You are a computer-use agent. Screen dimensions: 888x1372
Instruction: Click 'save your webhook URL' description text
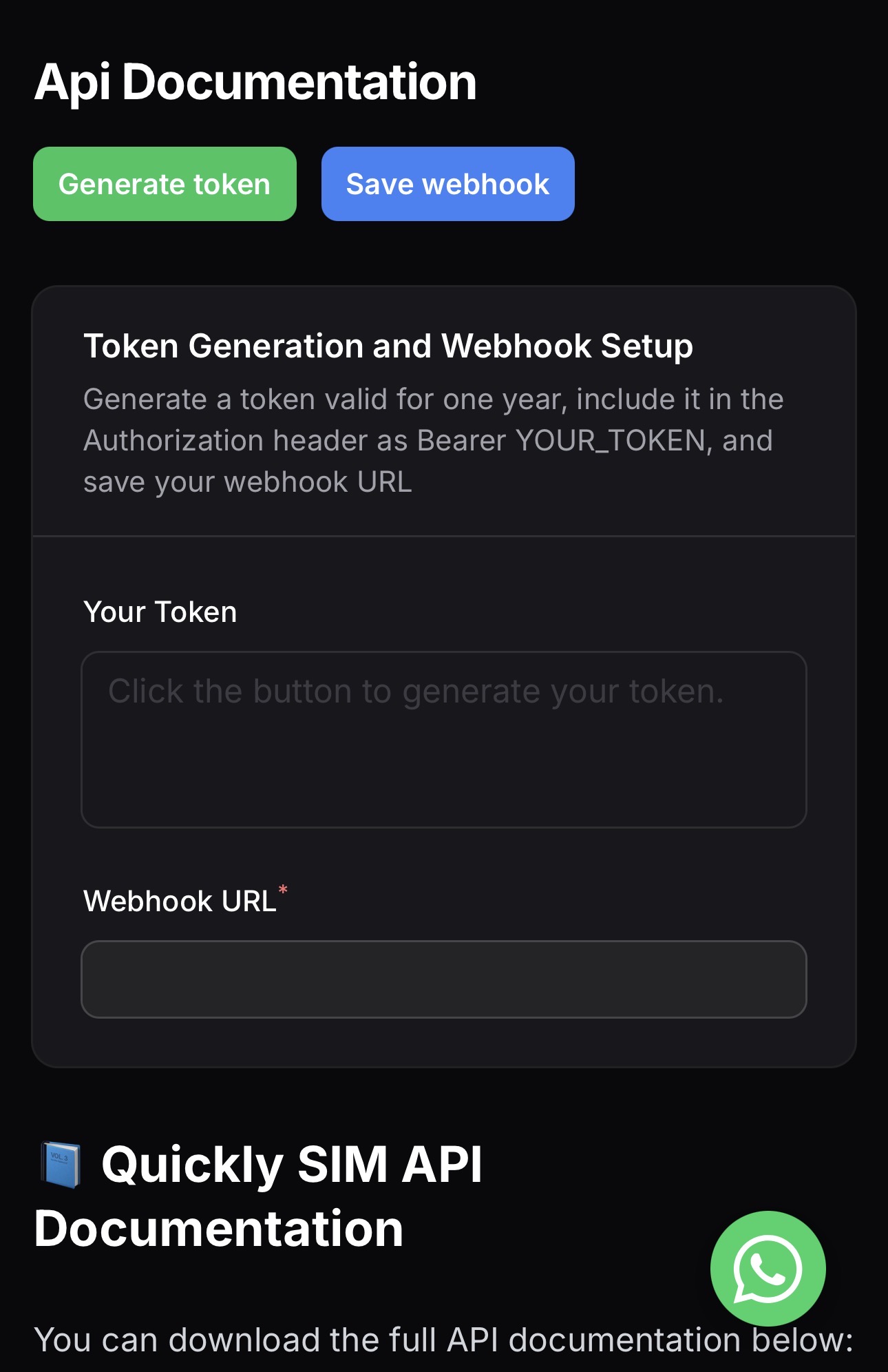[x=247, y=482]
